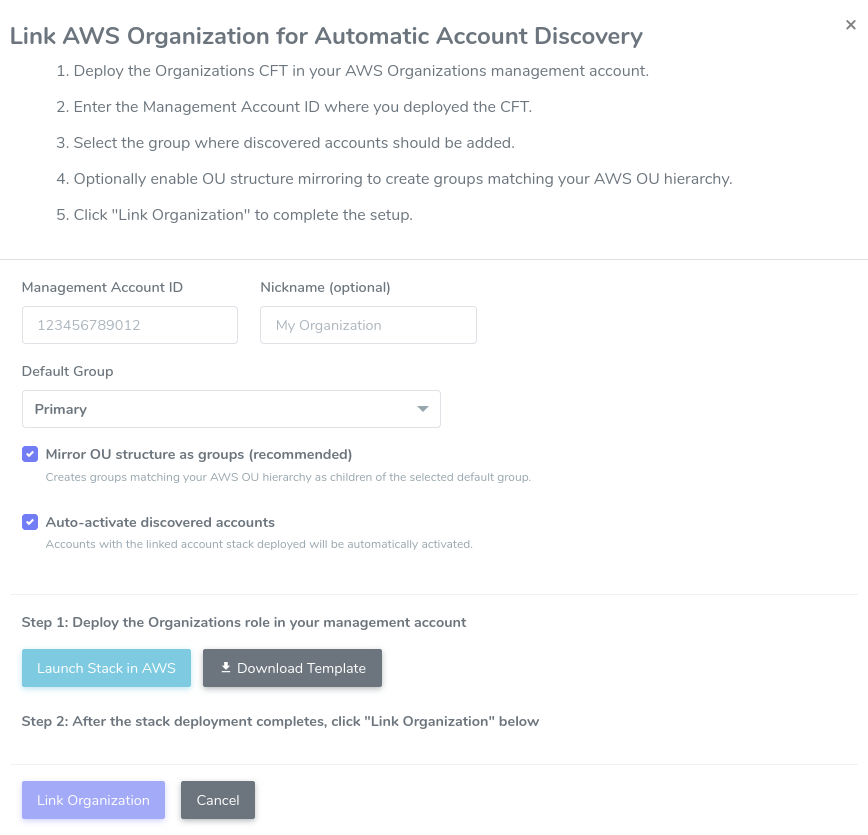Launch Stack in AWS

point(106,668)
